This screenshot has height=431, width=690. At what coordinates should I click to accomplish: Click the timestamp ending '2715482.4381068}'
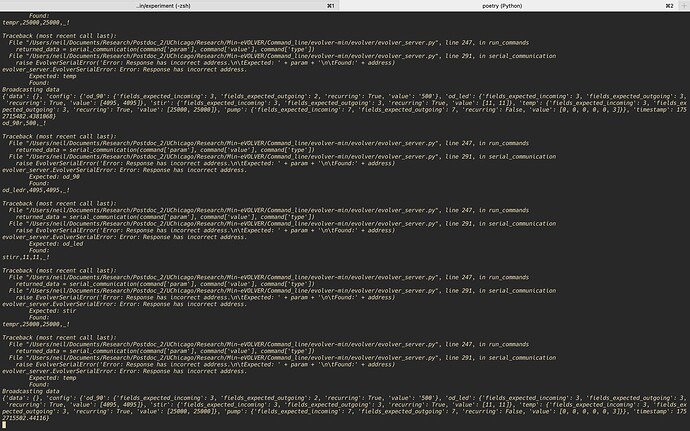[x=29, y=116]
